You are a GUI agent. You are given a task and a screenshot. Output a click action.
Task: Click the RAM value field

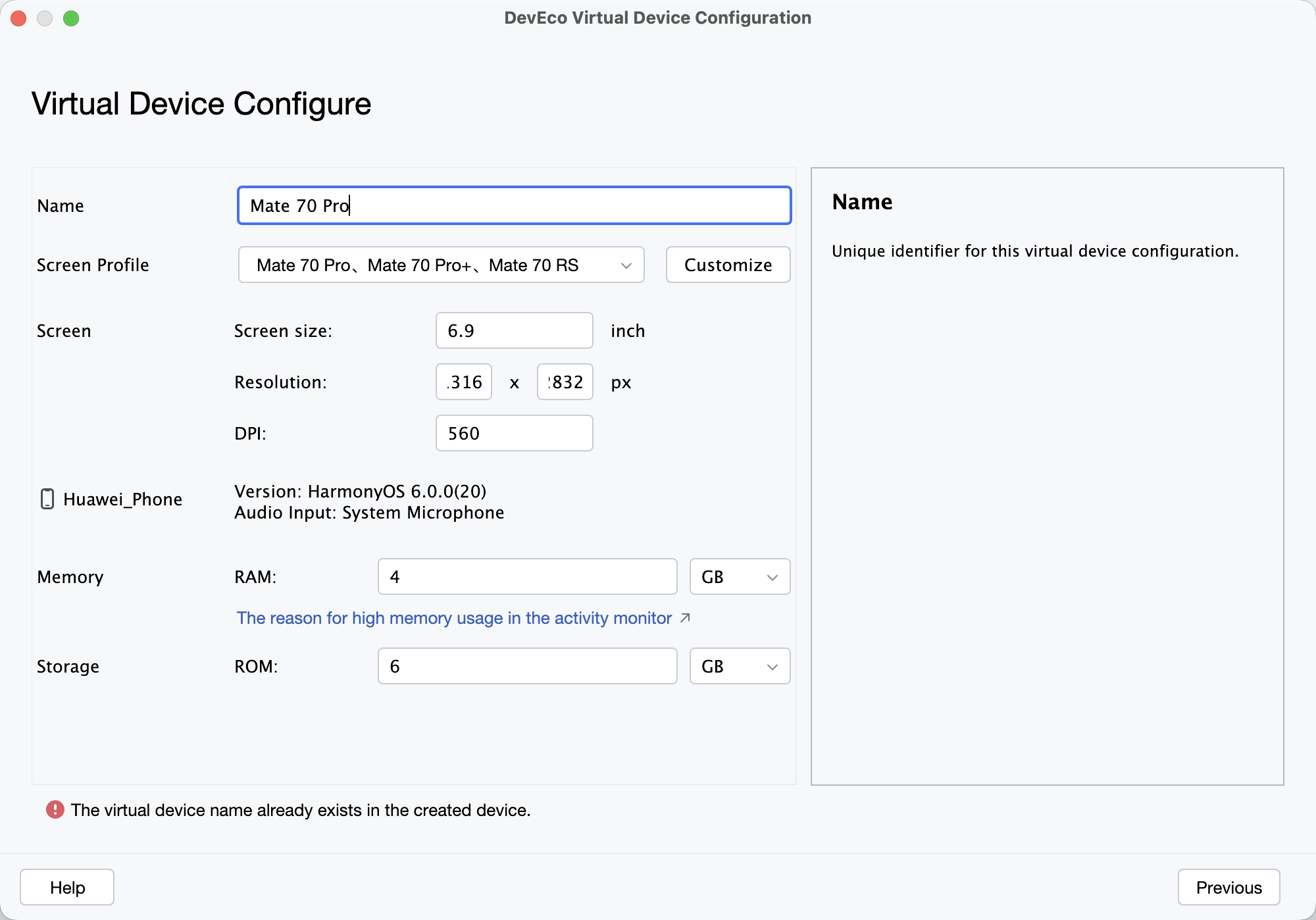click(526, 576)
